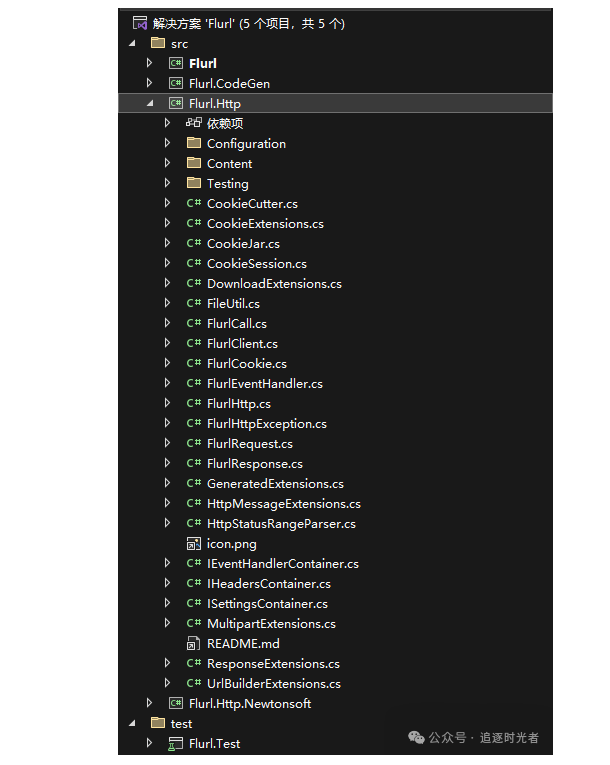Click the Configuration folder icon

pos(194,143)
